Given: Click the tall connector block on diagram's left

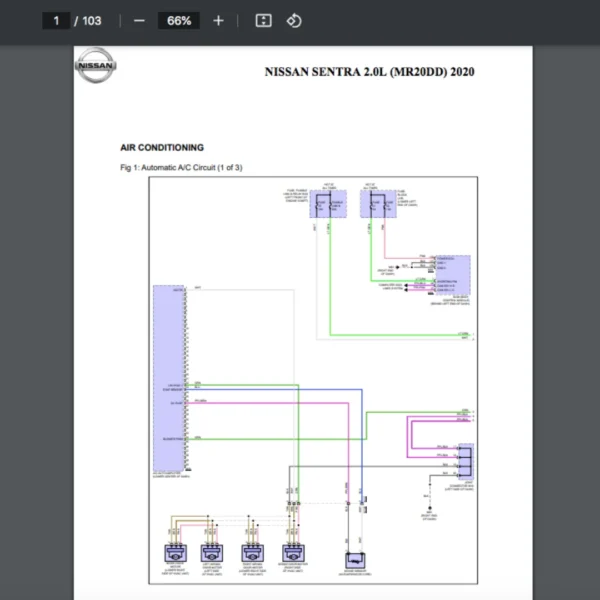Looking at the screenshot, I should [170, 378].
